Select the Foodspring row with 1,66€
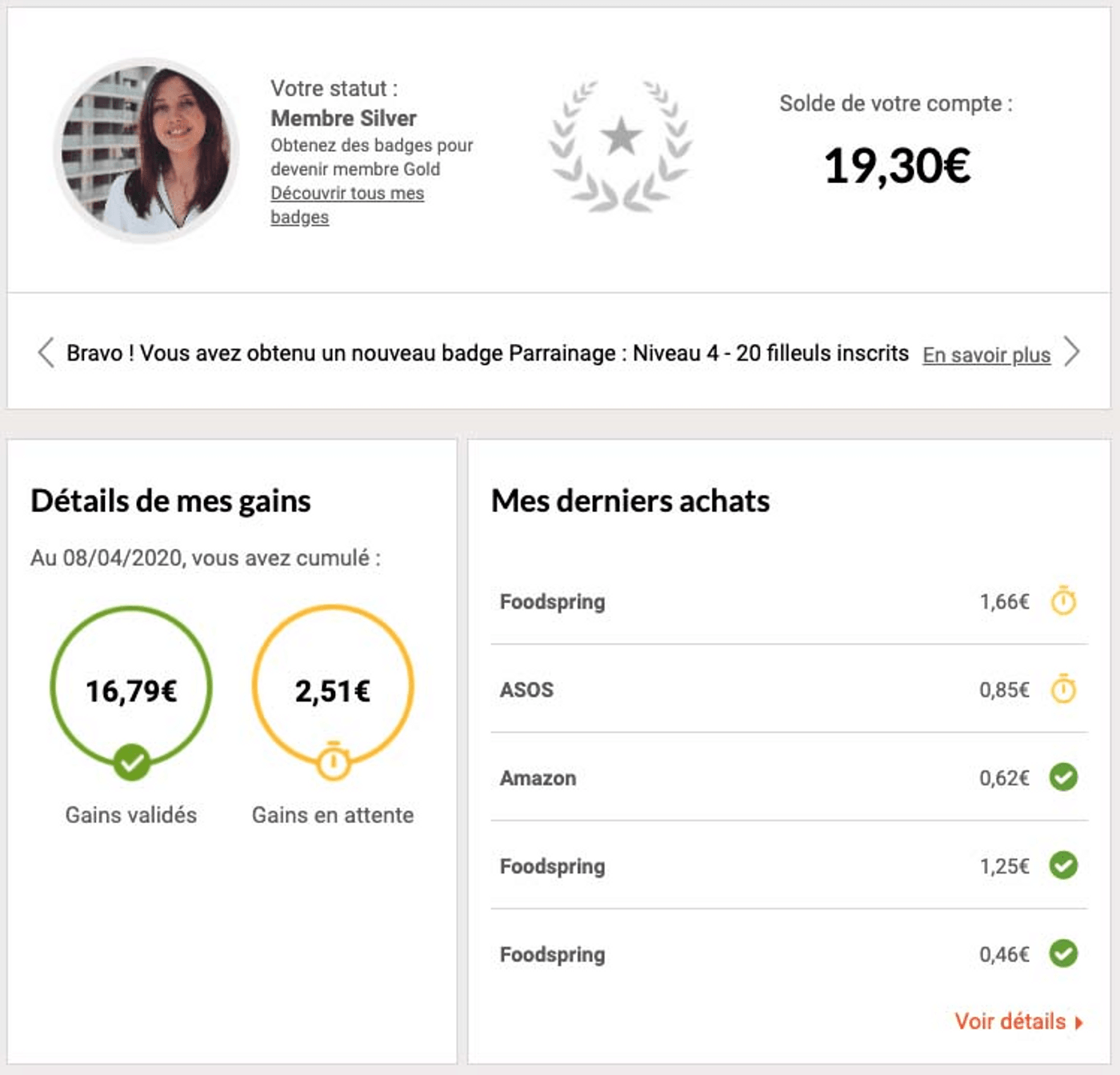This screenshot has height=1075, width=1120. (x=789, y=601)
